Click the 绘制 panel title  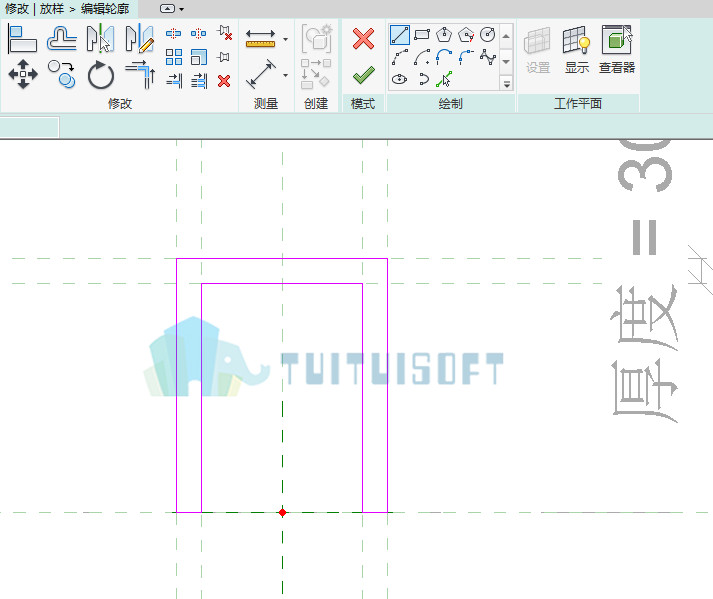click(x=451, y=104)
